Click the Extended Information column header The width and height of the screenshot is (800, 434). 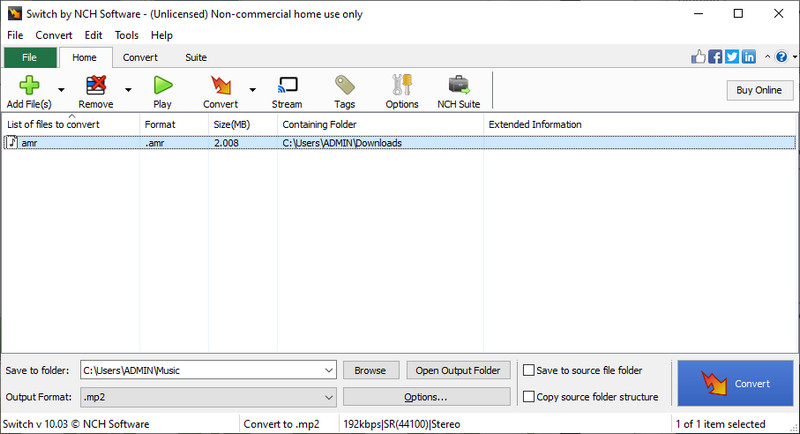(641, 124)
